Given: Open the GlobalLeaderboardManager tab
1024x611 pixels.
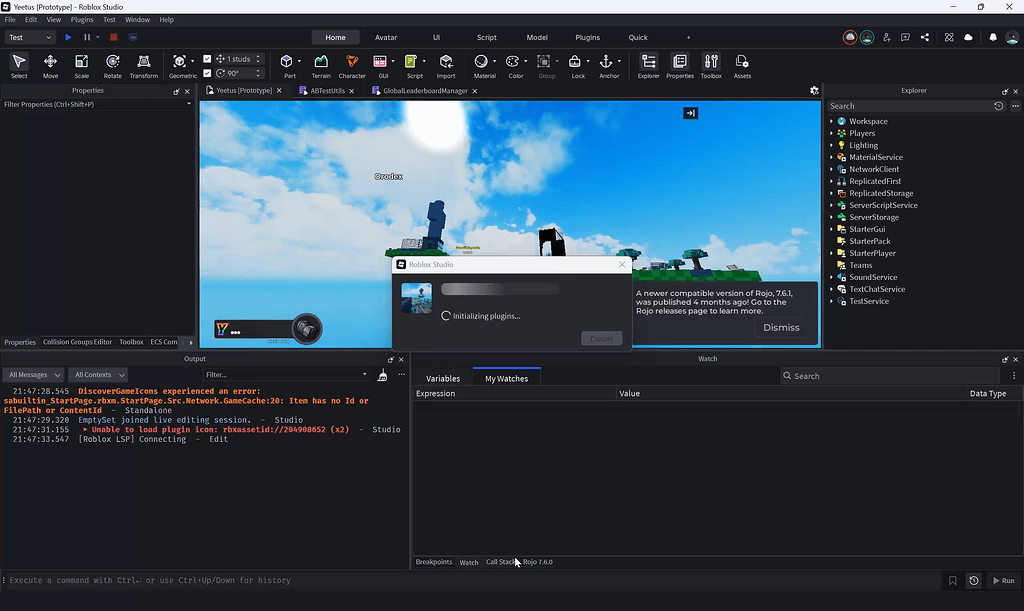Looking at the screenshot, I should 425,91.
